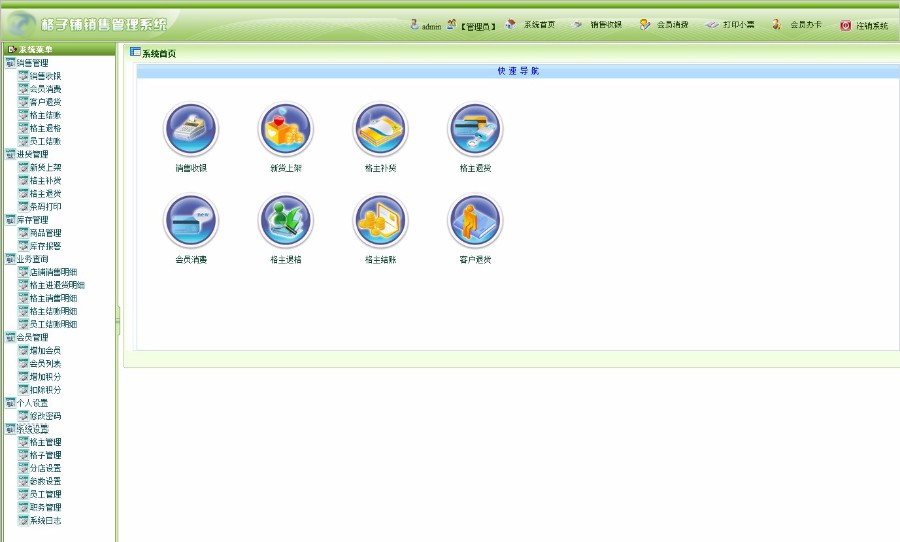Open 格主结账明细 report in left menu

[x=53, y=311]
